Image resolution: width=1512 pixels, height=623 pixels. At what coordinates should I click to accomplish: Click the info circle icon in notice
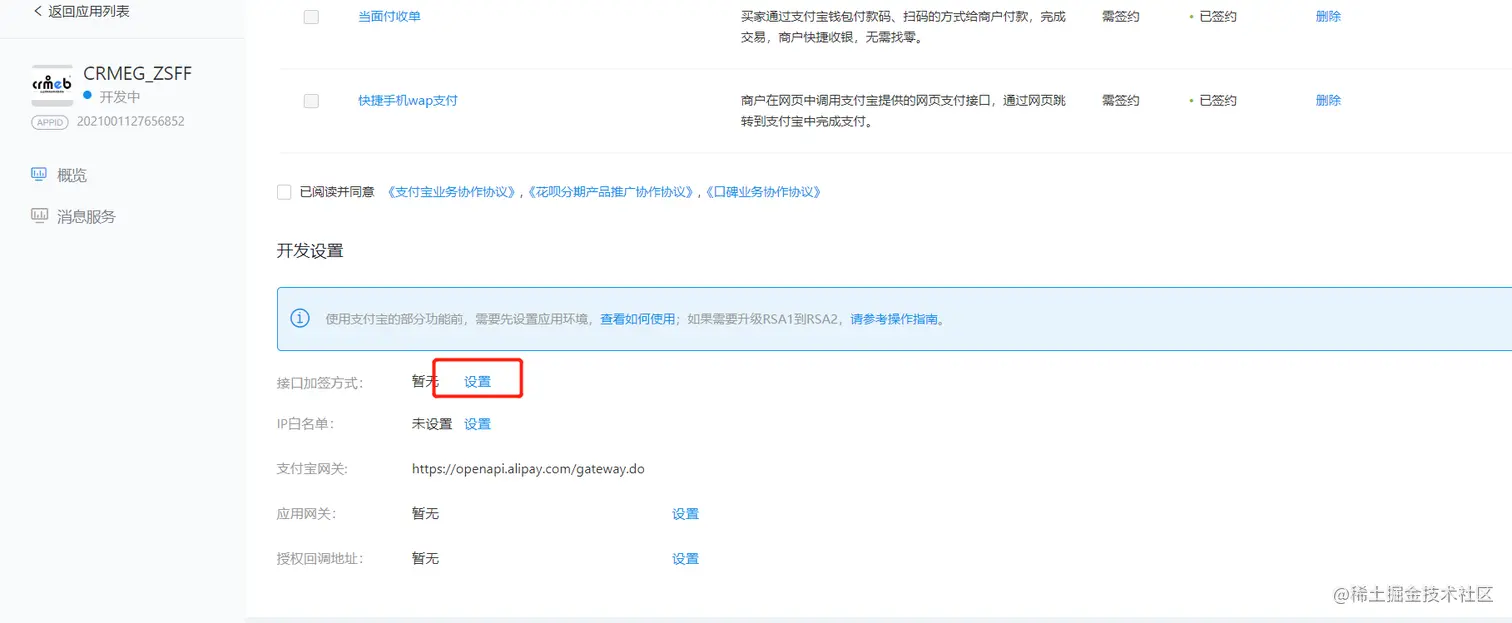300,319
